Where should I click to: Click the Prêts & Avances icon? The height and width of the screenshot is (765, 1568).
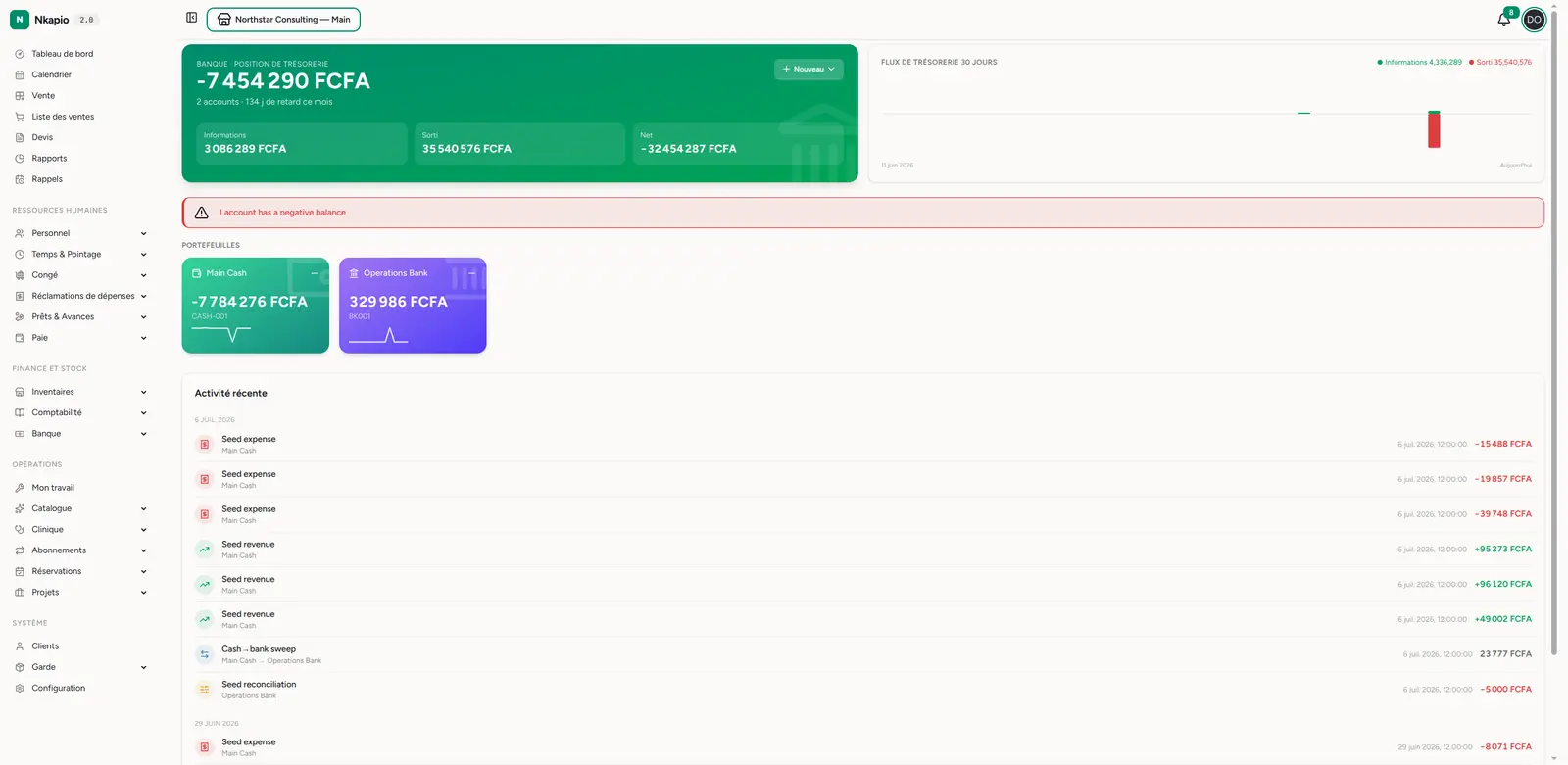pyautogui.click(x=20, y=316)
